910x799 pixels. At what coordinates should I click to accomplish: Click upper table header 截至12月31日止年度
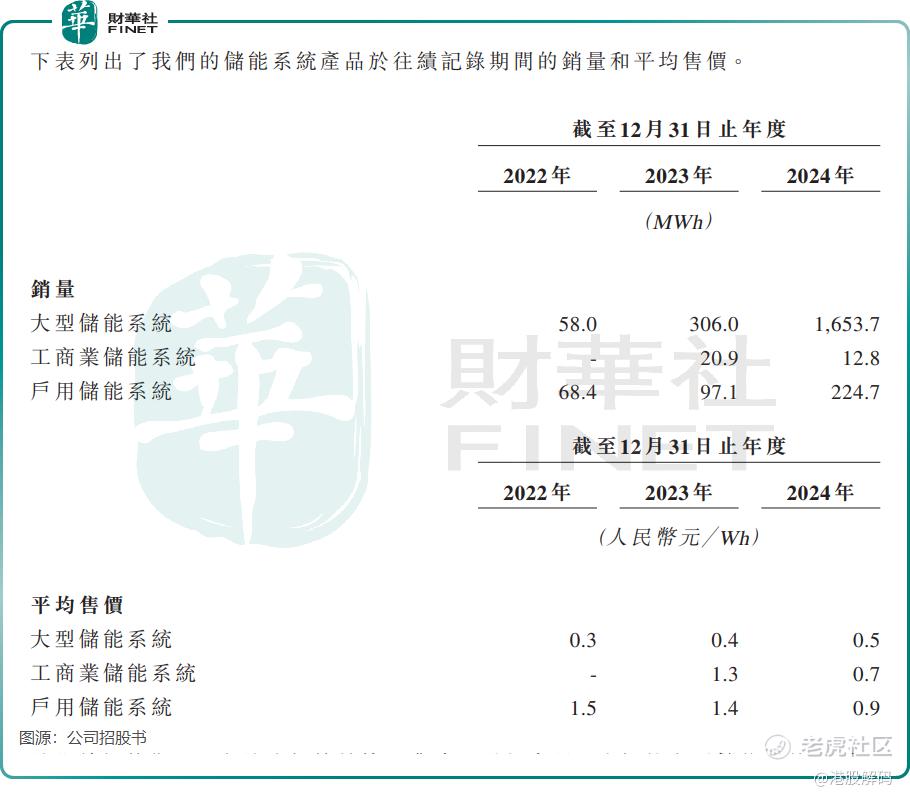[x=679, y=129]
